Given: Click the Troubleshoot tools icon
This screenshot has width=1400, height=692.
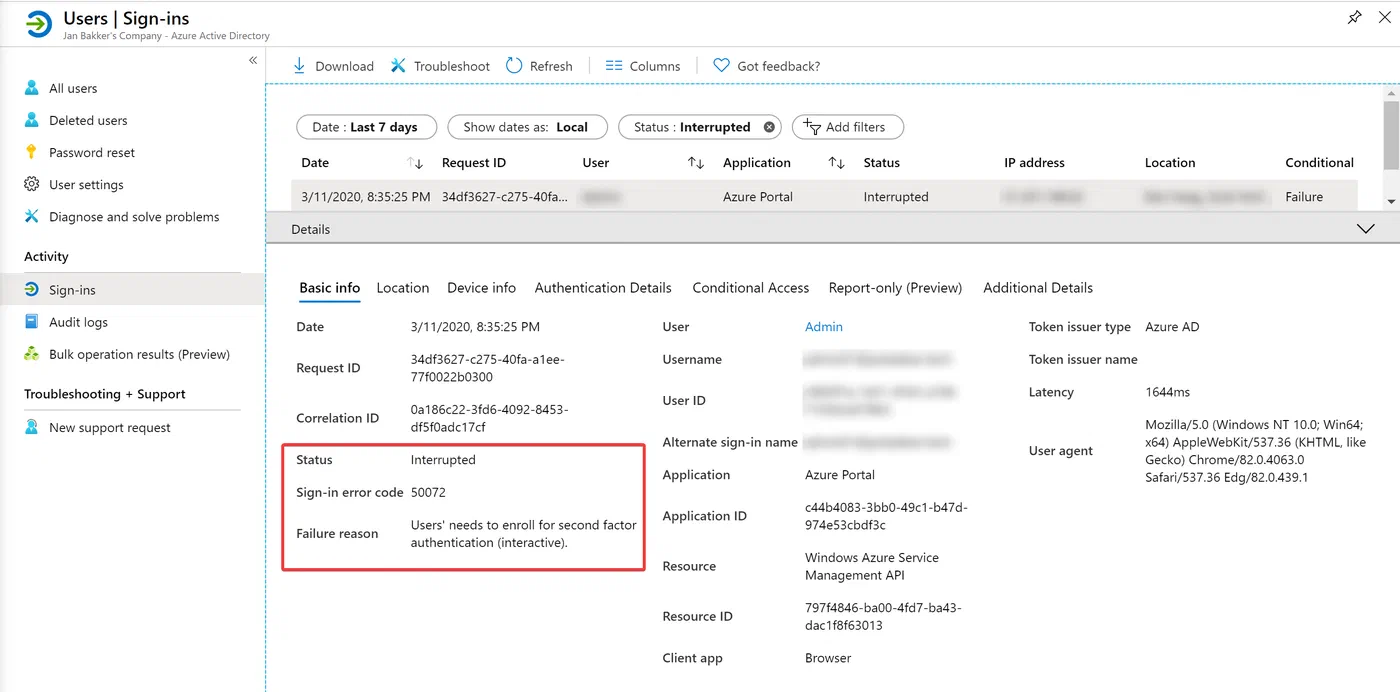Looking at the screenshot, I should pos(398,66).
